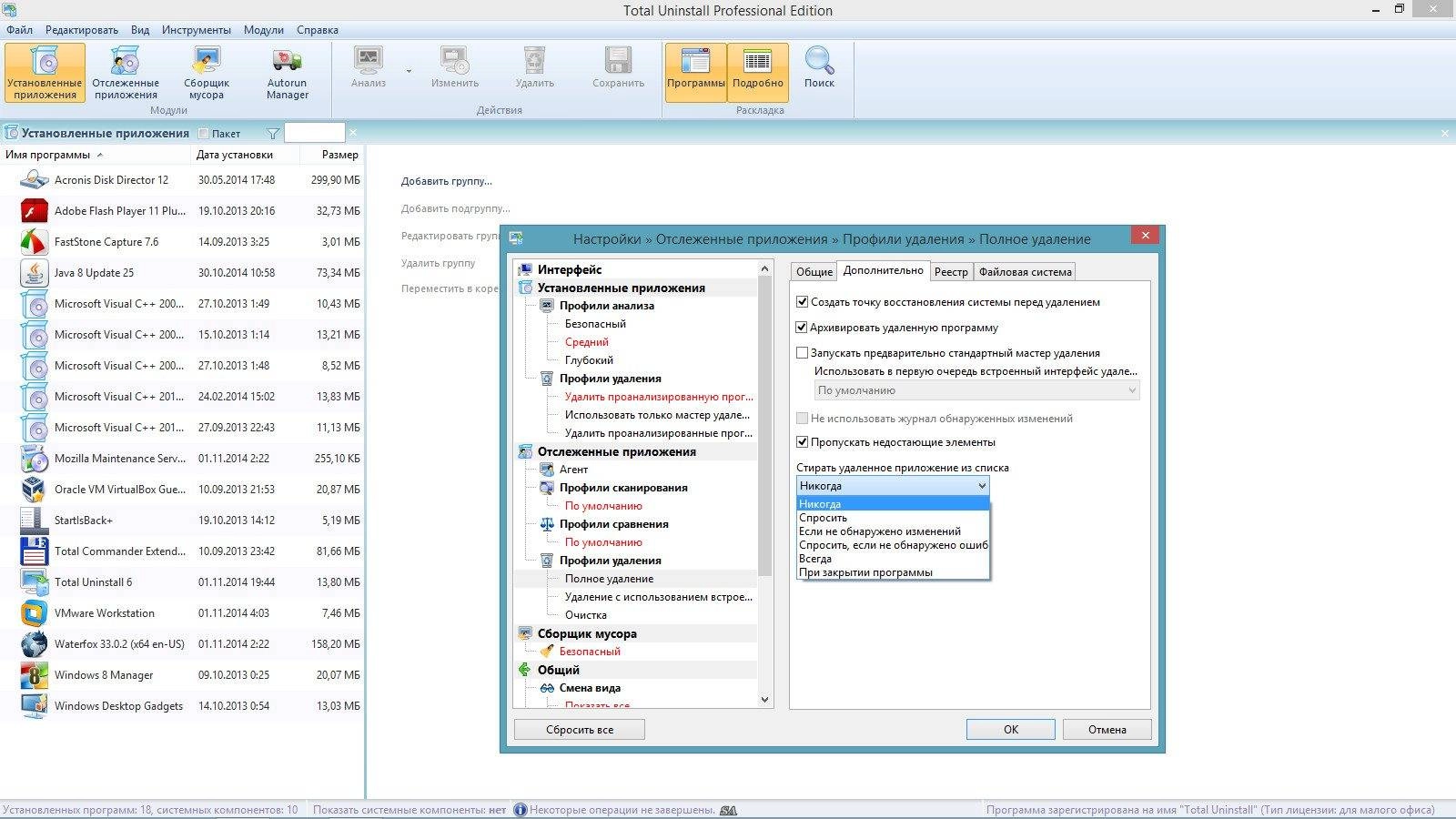Click the filter funnel icon in list header
Screen dimensions: 1456x819
click(273, 134)
